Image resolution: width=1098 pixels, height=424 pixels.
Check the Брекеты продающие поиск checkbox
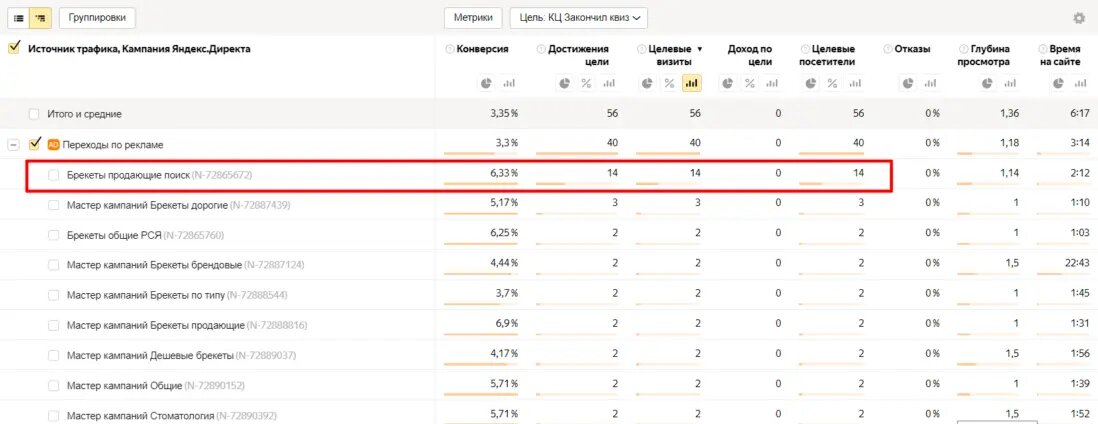53,175
